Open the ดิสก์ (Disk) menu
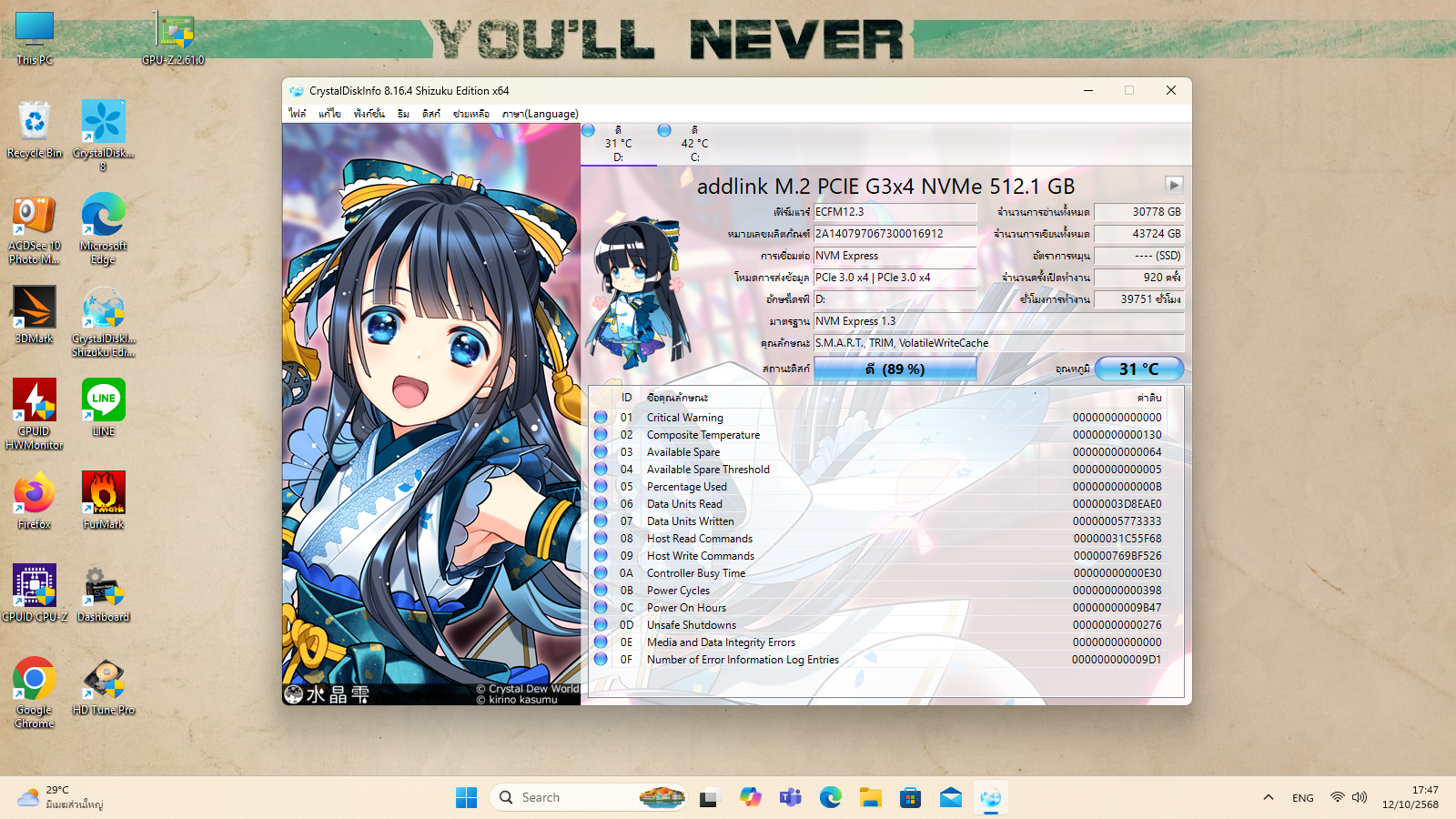1456x819 pixels. pos(430,114)
